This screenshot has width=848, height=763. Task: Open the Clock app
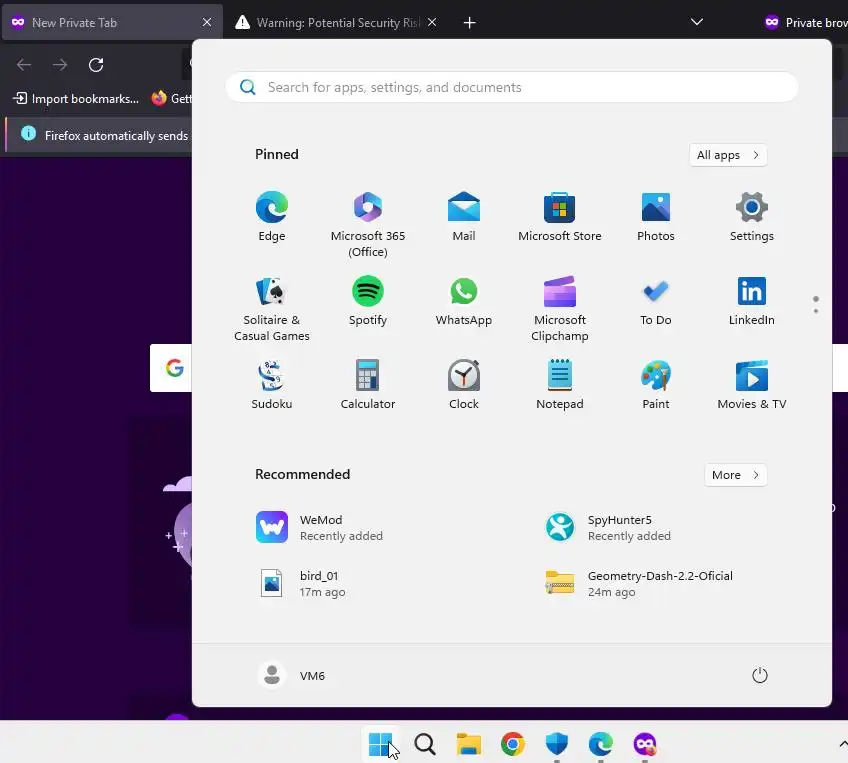463,384
